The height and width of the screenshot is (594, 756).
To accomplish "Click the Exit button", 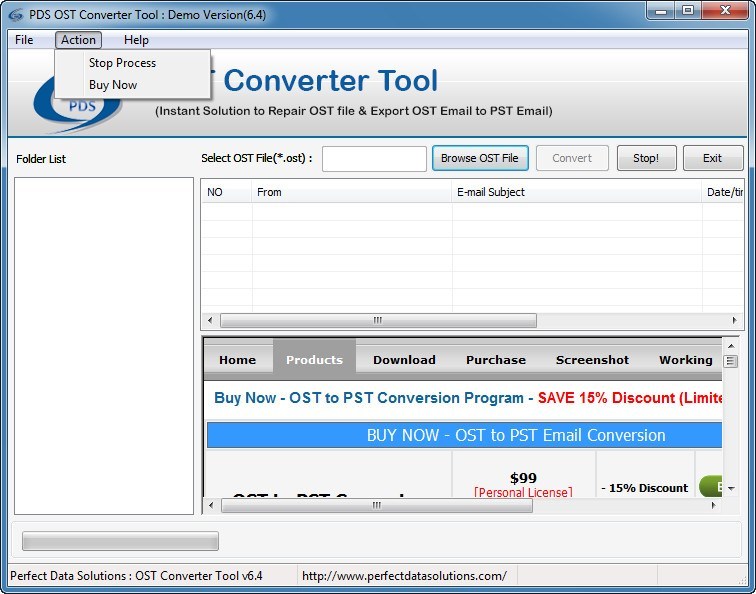I will [712, 158].
